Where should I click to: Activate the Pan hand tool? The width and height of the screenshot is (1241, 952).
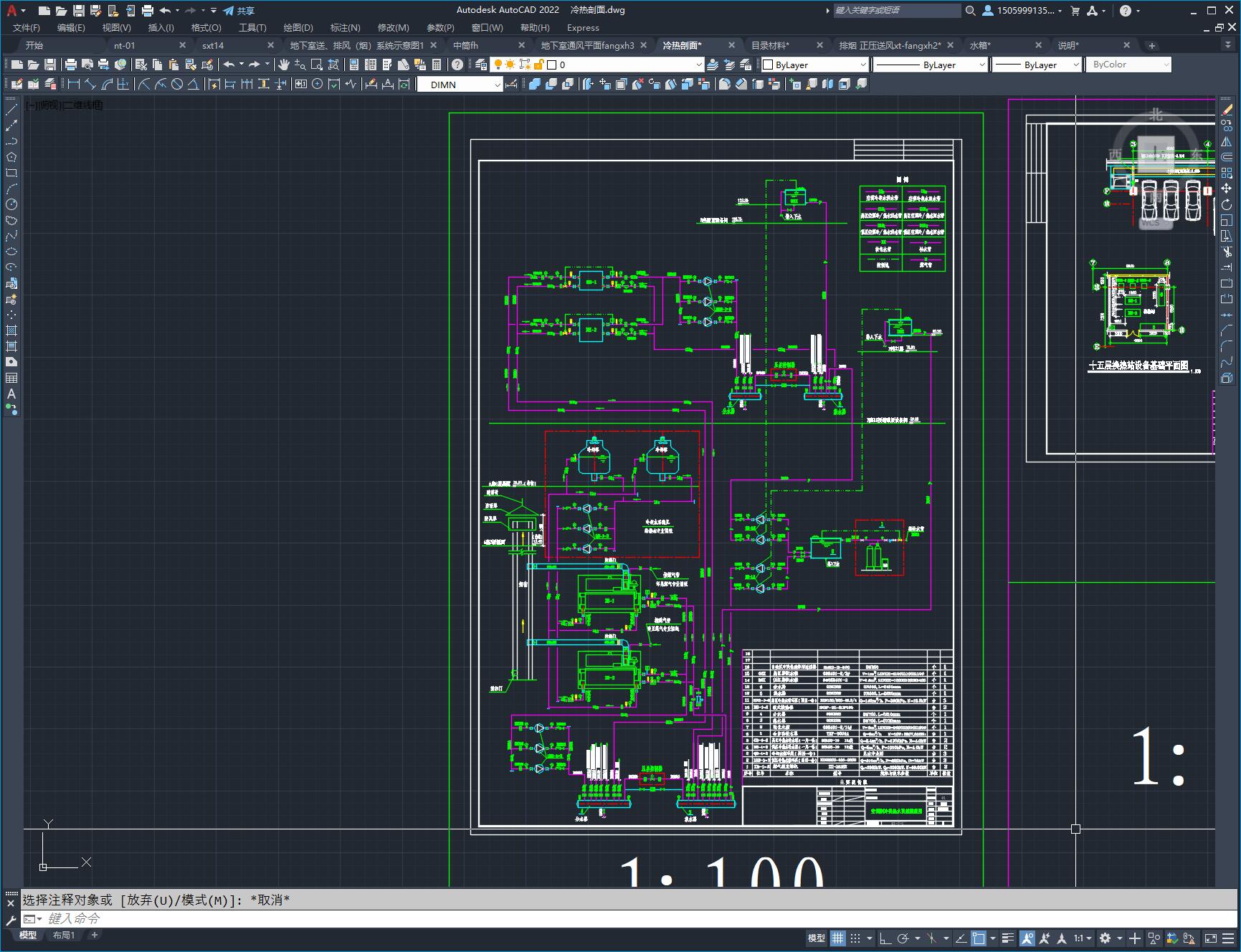(x=284, y=65)
